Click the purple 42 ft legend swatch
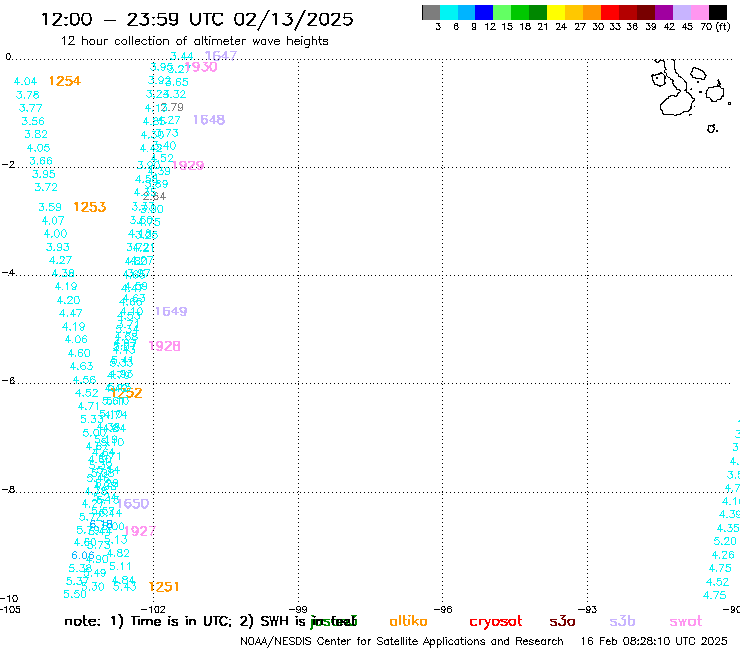This screenshot has width=740, height=650. coord(664,12)
